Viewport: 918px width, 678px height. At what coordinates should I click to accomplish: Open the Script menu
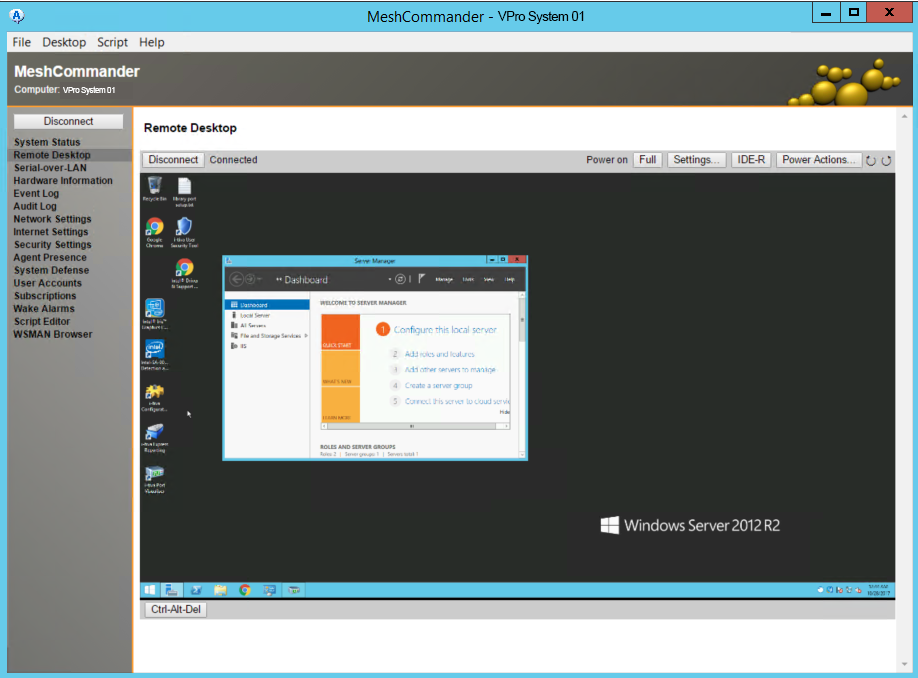pos(112,42)
